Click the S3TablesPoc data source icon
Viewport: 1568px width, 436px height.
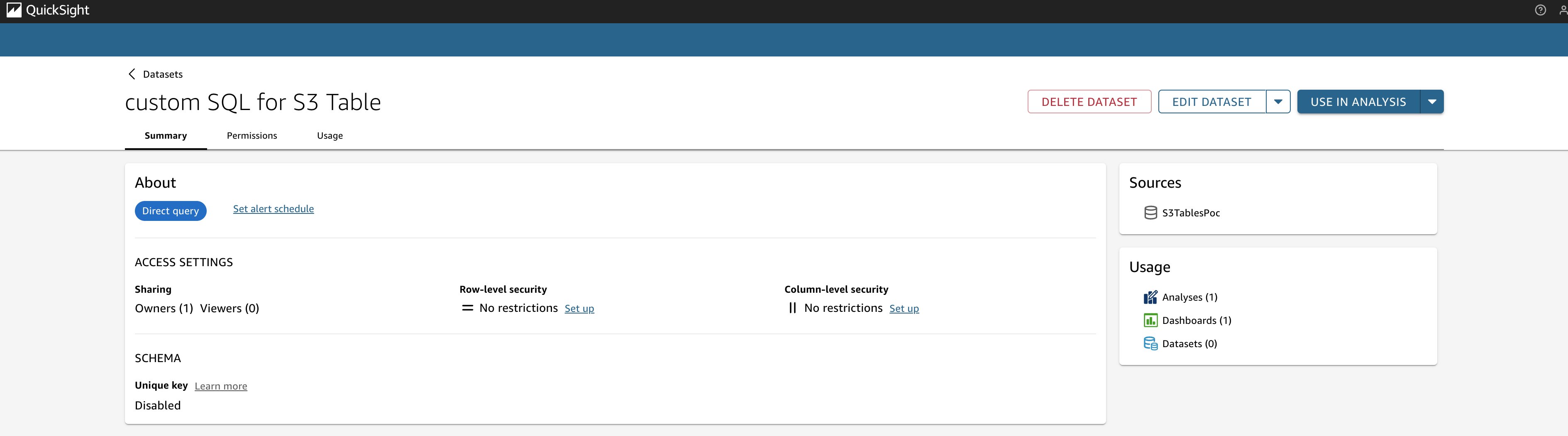[1150, 213]
